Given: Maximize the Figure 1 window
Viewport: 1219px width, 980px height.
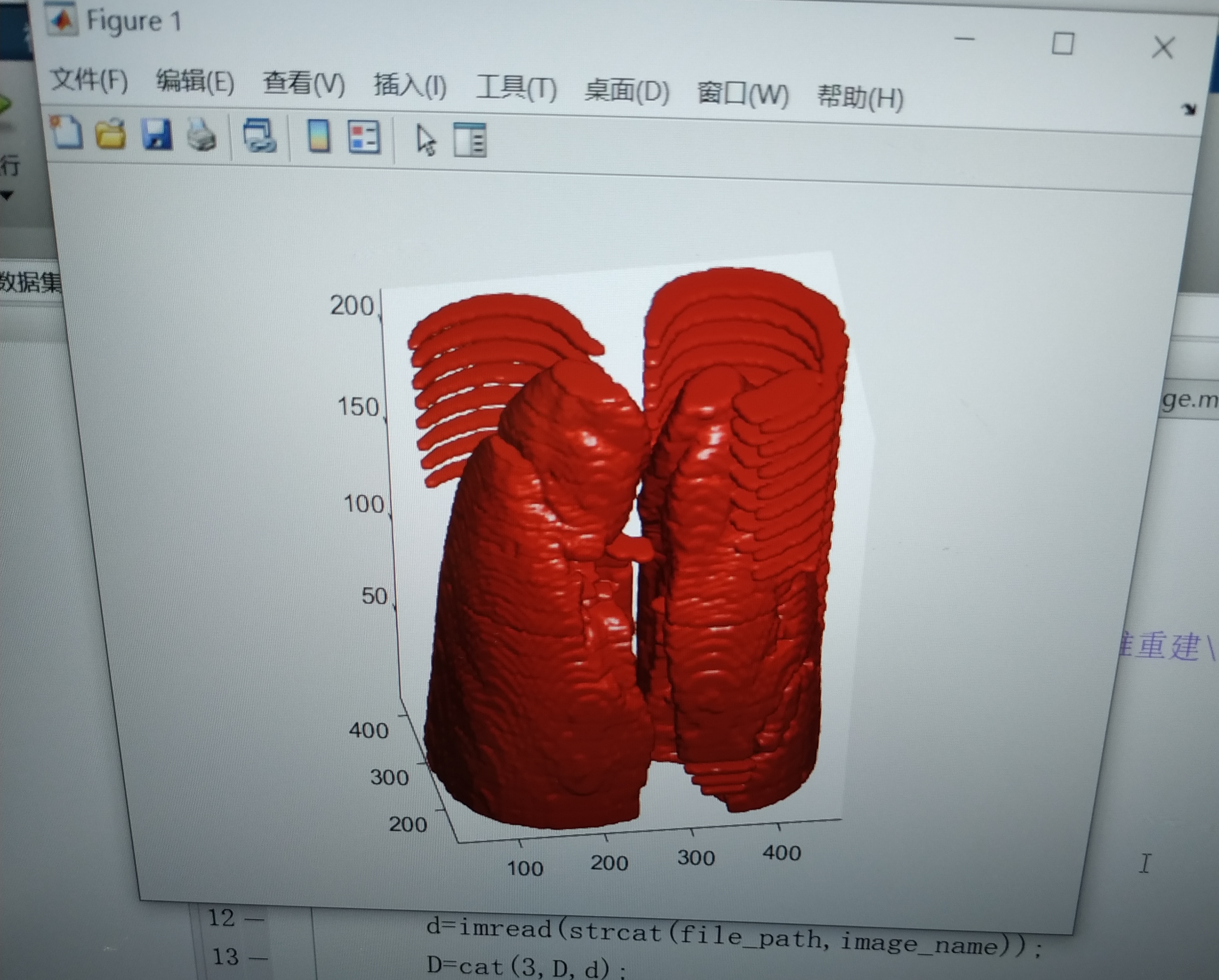Looking at the screenshot, I should tap(1062, 44).
